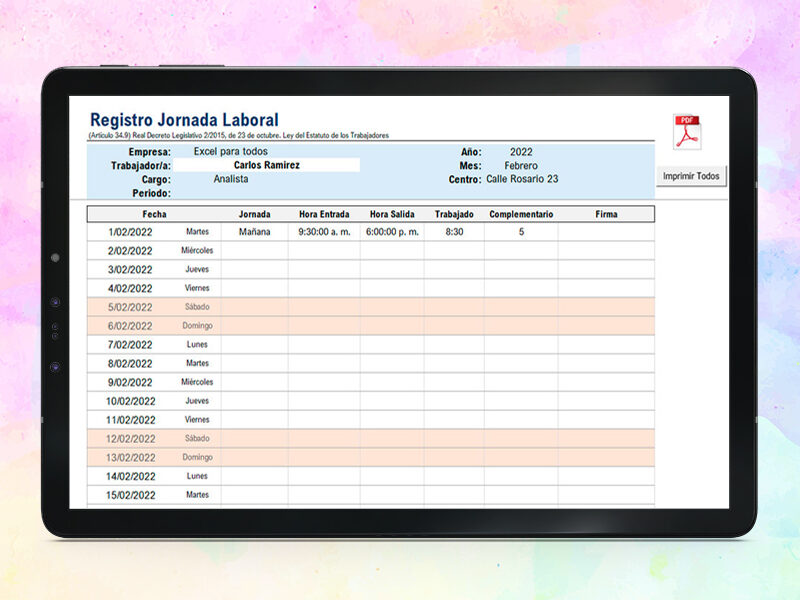Select the Complementario cell with value 5
800x600 pixels.
[521, 232]
